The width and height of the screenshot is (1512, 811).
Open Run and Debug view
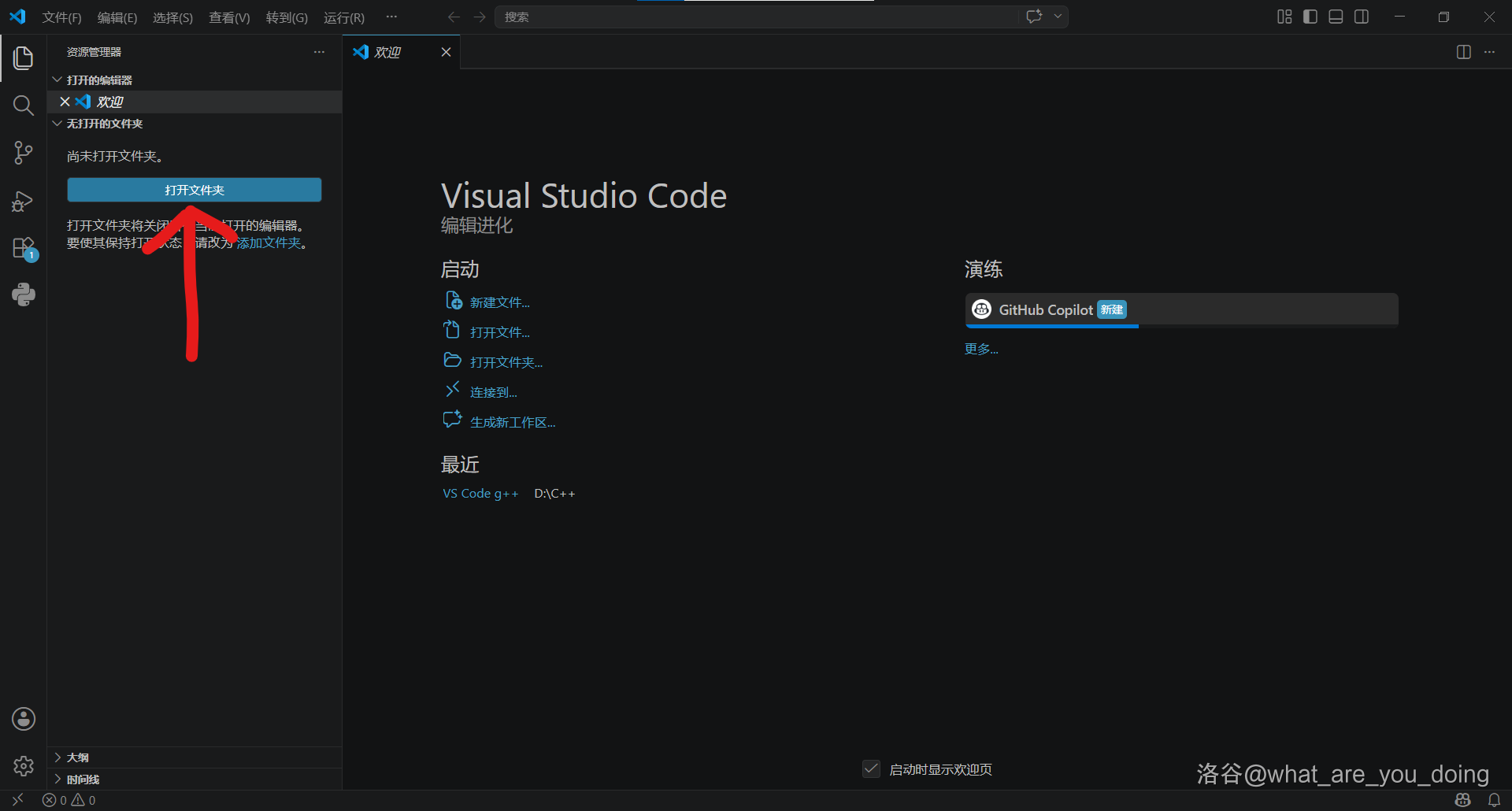(x=24, y=201)
